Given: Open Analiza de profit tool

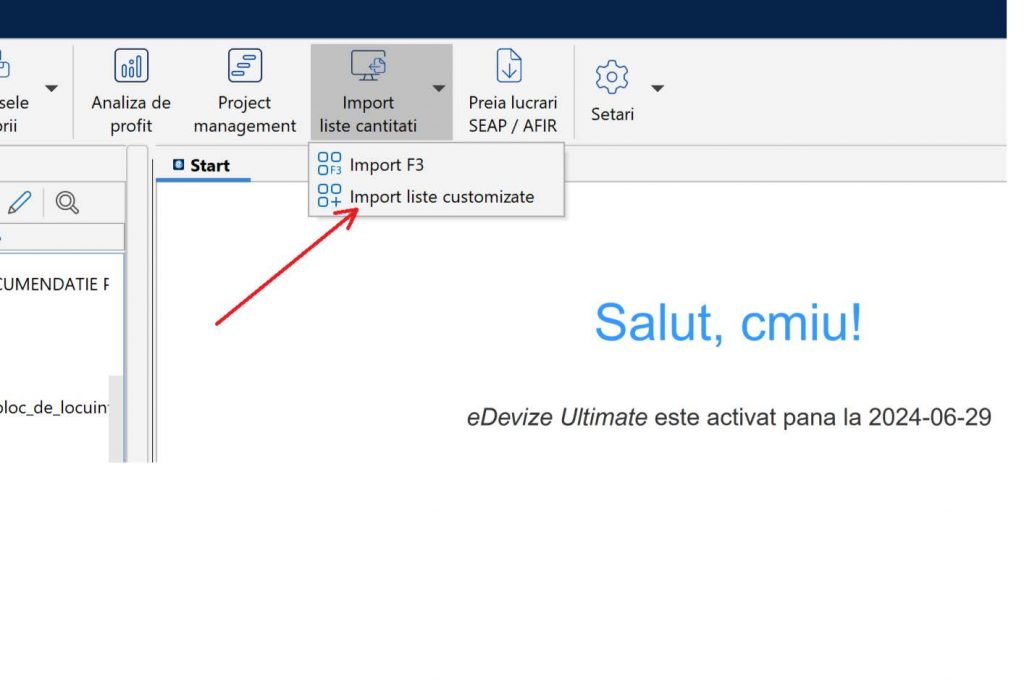Looking at the screenshot, I should [131, 91].
